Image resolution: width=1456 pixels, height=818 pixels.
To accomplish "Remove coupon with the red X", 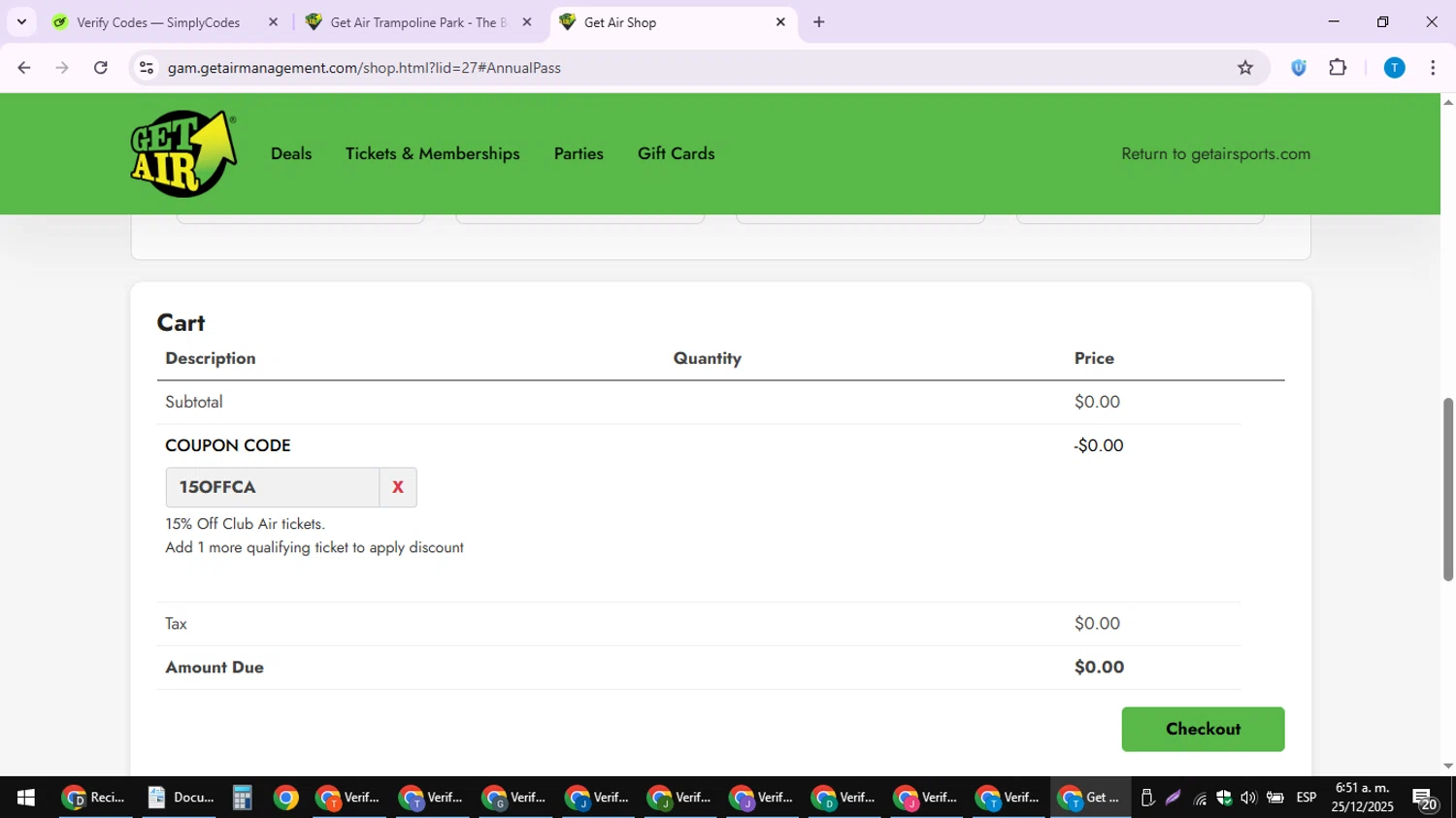I will coord(398,487).
